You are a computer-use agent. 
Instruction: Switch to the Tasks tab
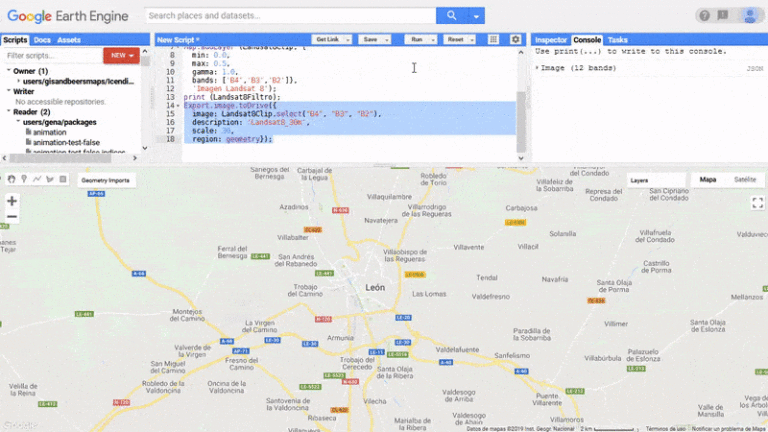click(617, 40)
